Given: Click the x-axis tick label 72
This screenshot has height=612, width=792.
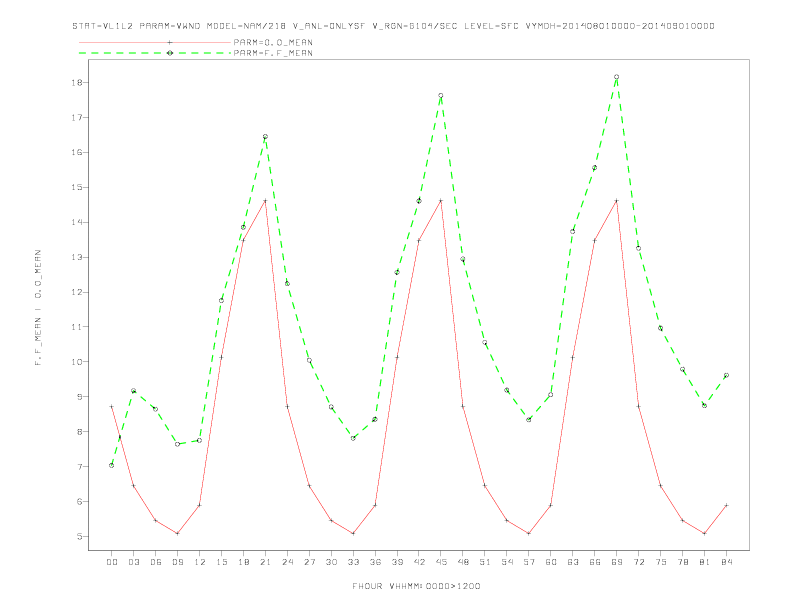Looking at the screenshot, I should point(638,562).
